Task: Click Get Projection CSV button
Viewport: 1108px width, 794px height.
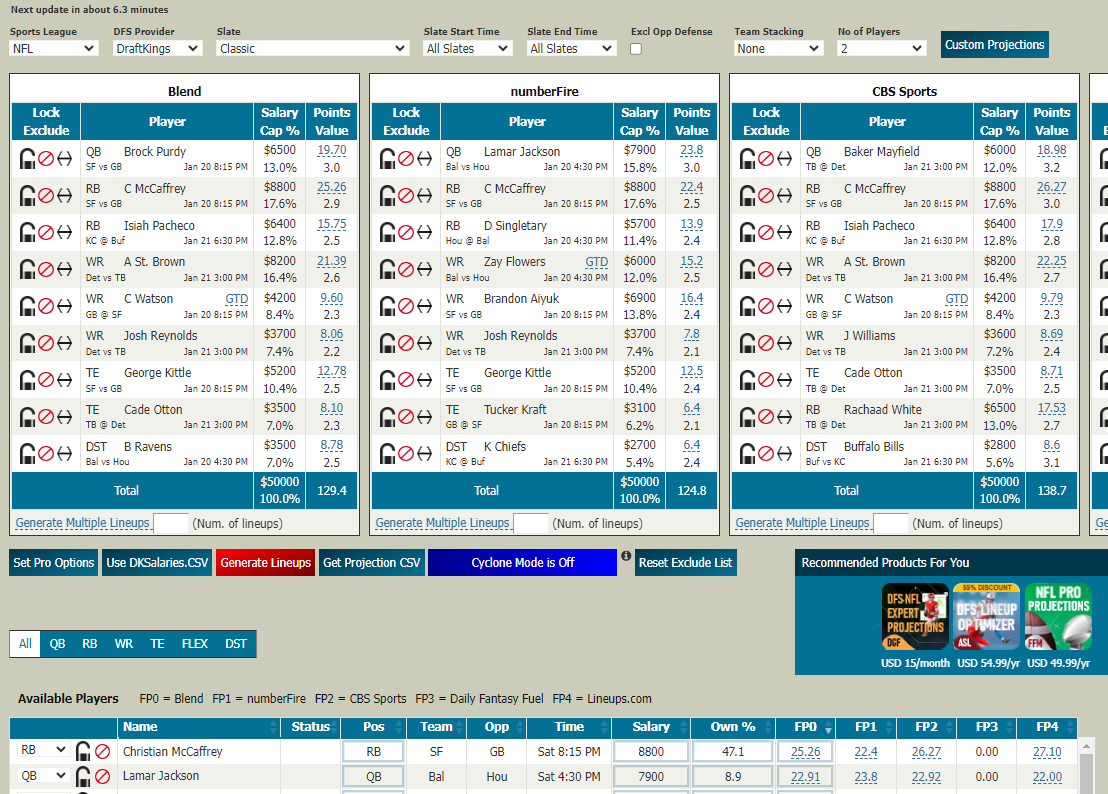Action: (372, 562)
